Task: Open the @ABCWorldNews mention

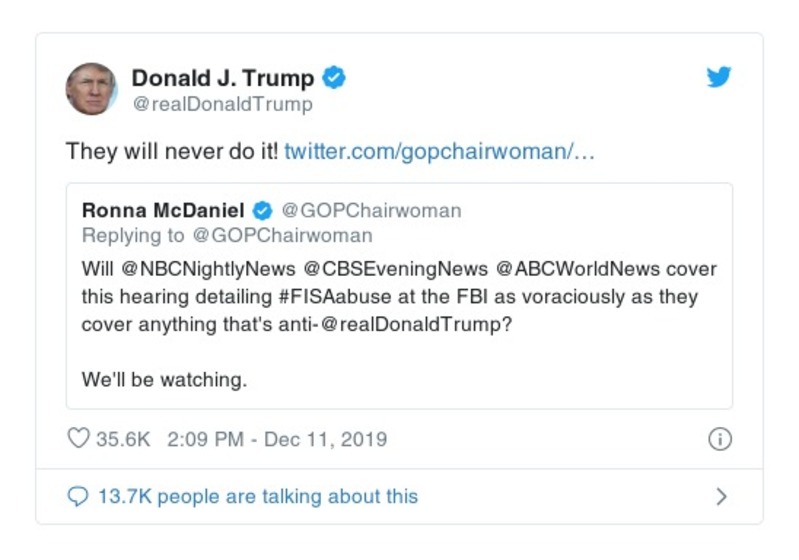Action: (x=574, y=270)
